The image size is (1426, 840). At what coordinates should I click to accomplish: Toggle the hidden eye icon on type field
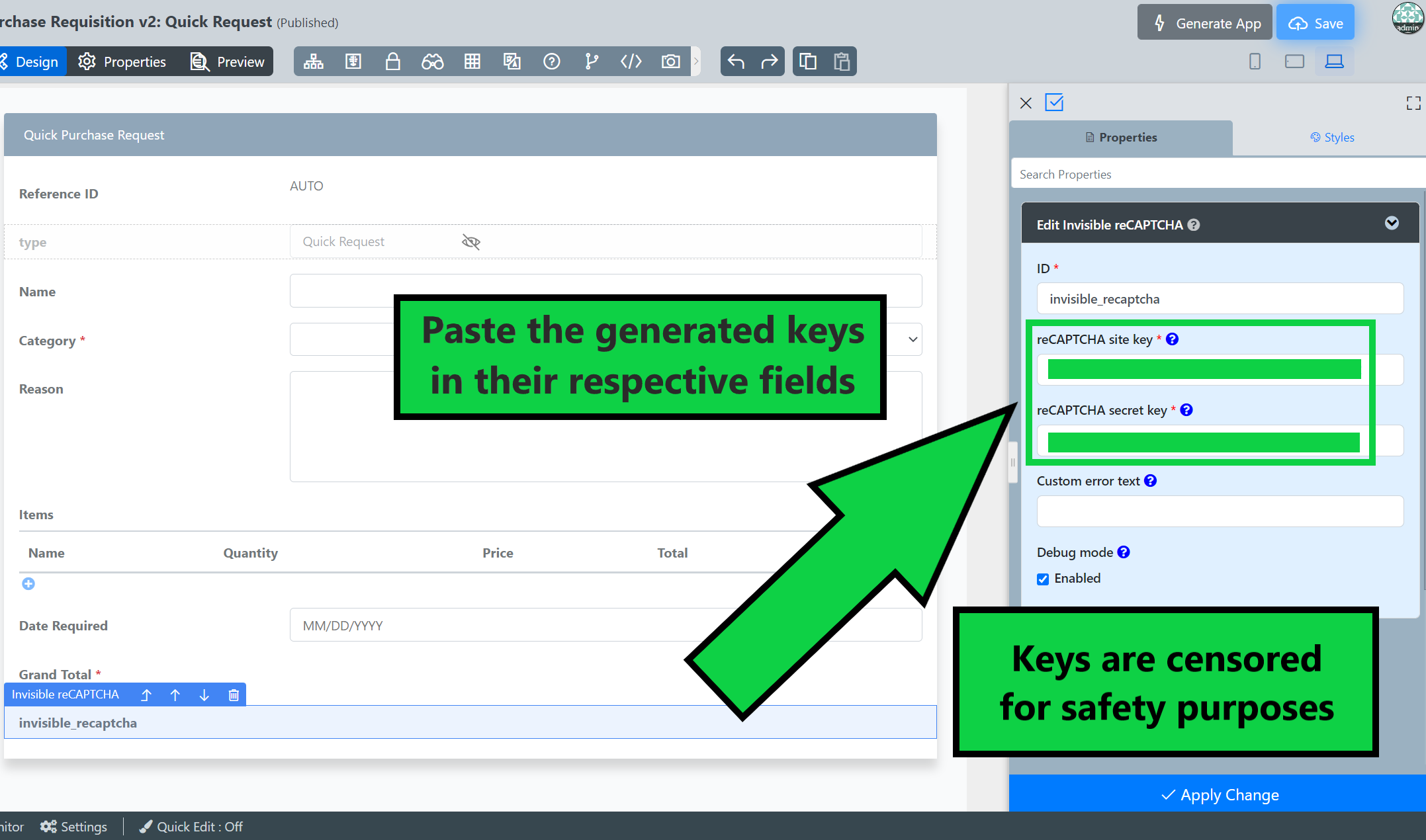click(470, 242)
